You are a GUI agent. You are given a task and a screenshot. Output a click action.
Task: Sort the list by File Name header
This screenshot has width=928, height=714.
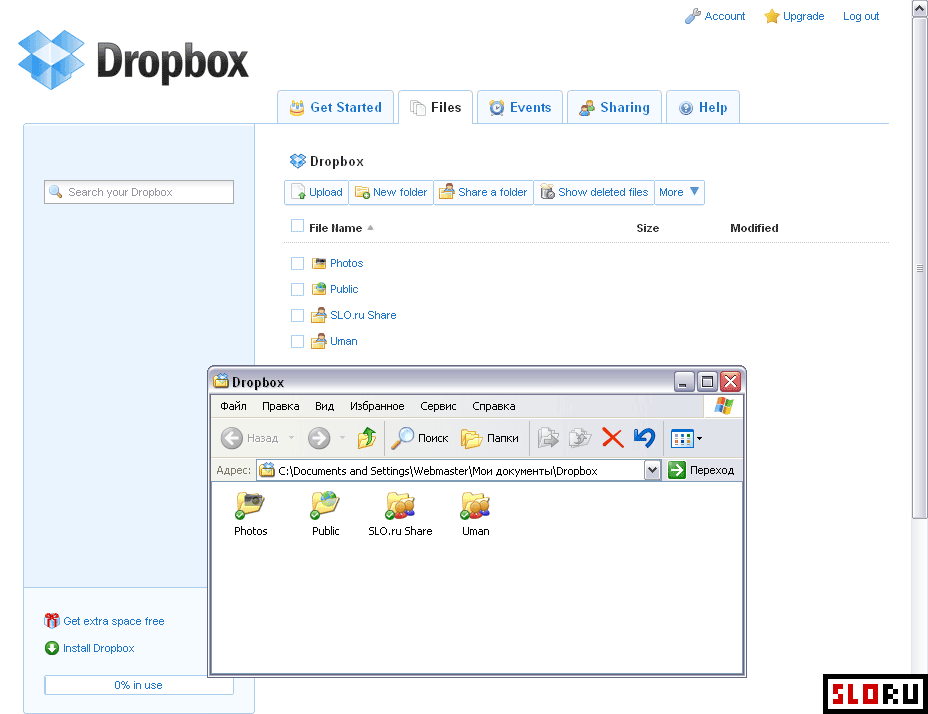pyautogui.click(x=336, y=228)
